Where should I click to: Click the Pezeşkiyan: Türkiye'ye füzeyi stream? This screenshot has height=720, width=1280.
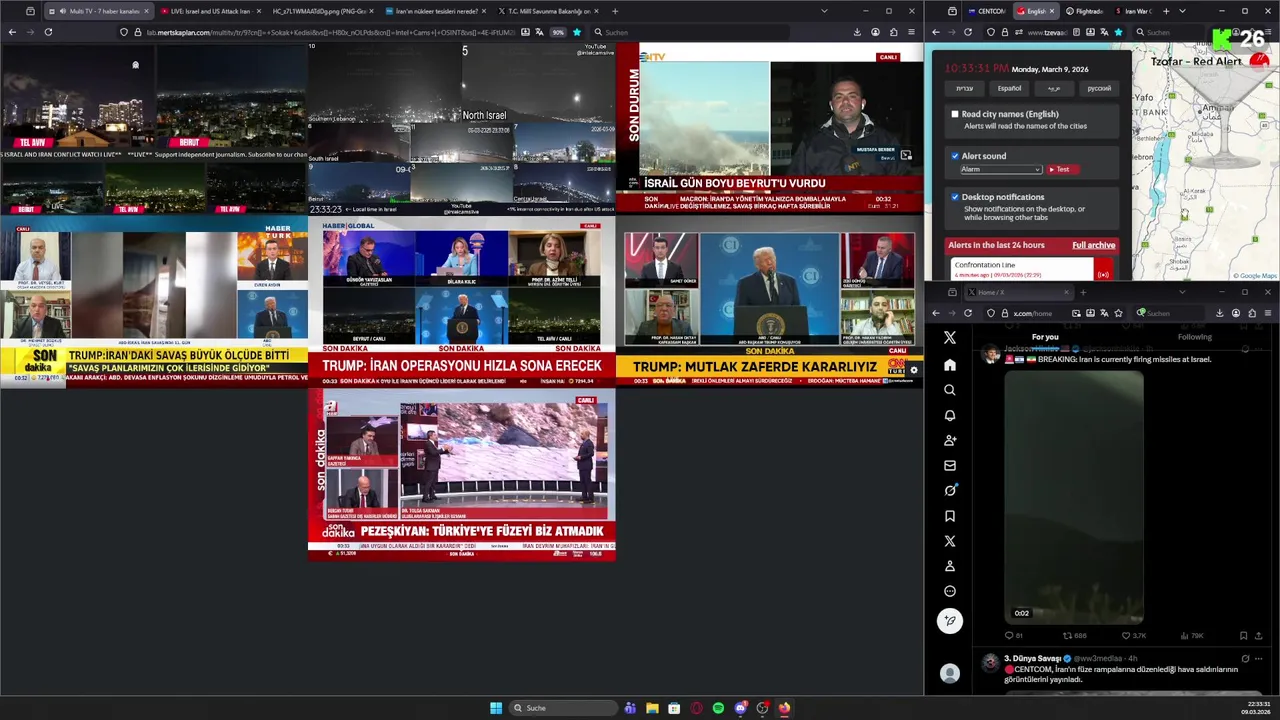click(461, 475)
